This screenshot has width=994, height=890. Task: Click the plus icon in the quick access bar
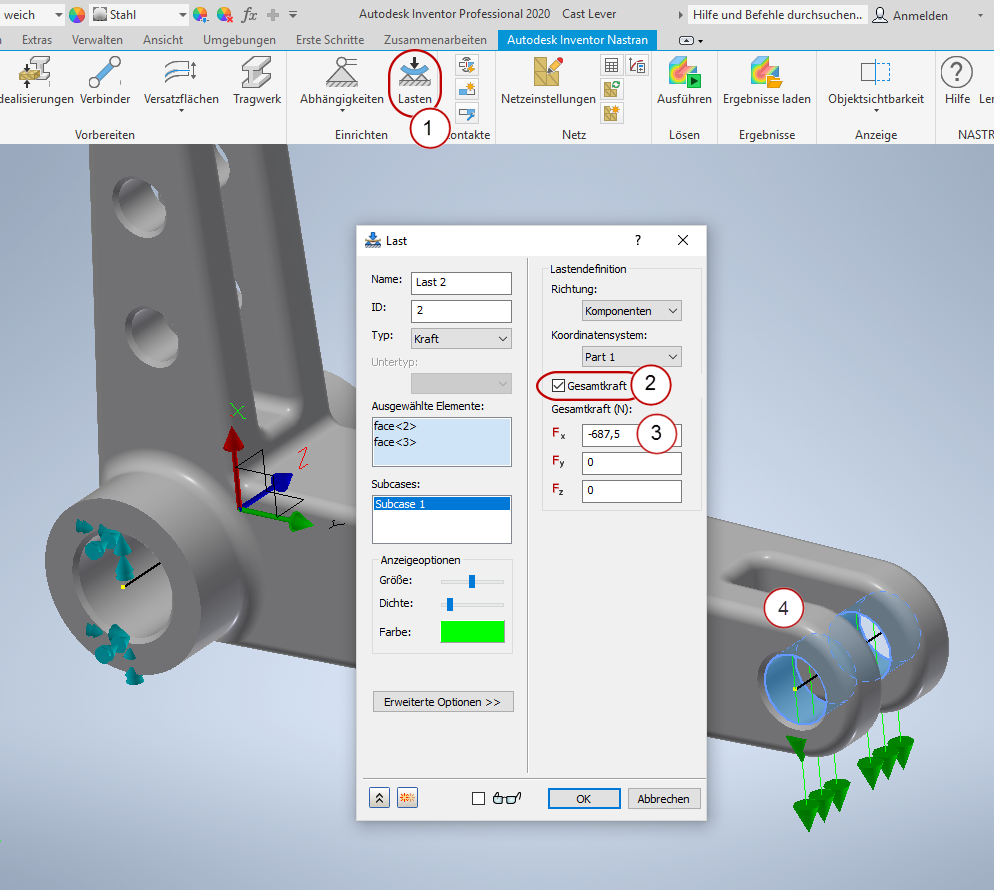tap(273, 15)
